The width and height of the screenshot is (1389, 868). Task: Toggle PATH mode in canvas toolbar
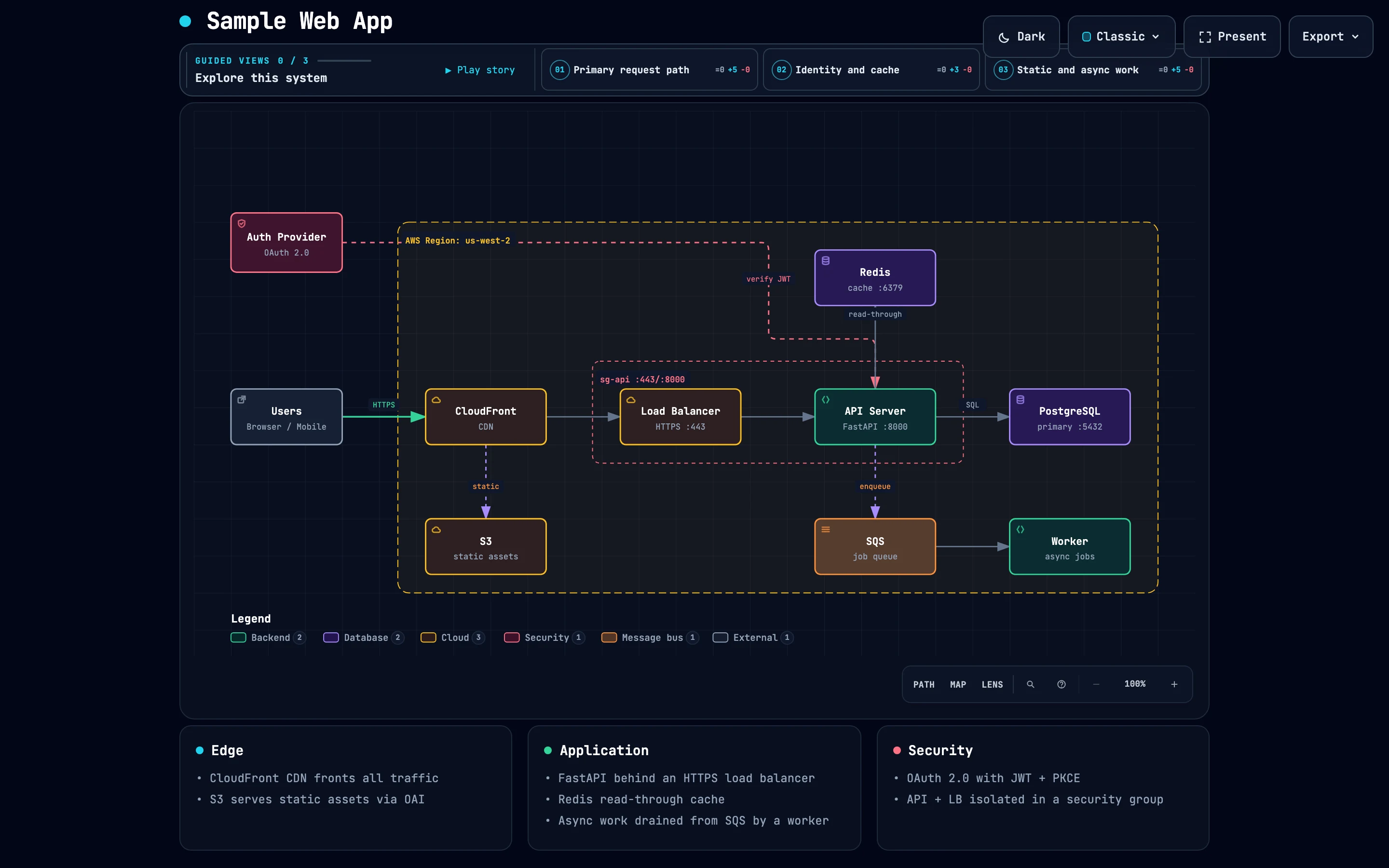coord(924,684)
